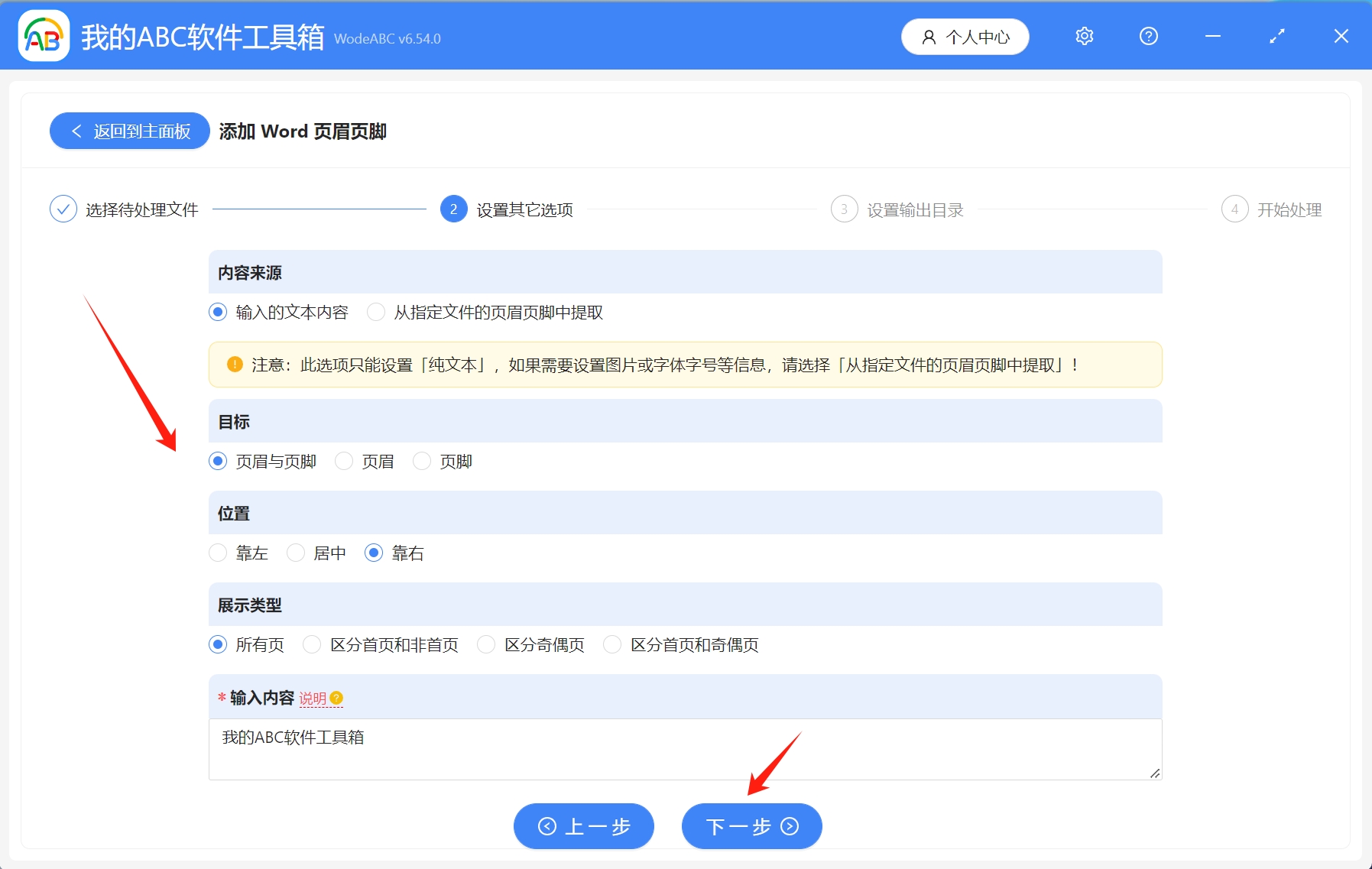Click the step 1 checkmark circle icon
Viewport: 1372px width, 869px height.
pos(63,209)
